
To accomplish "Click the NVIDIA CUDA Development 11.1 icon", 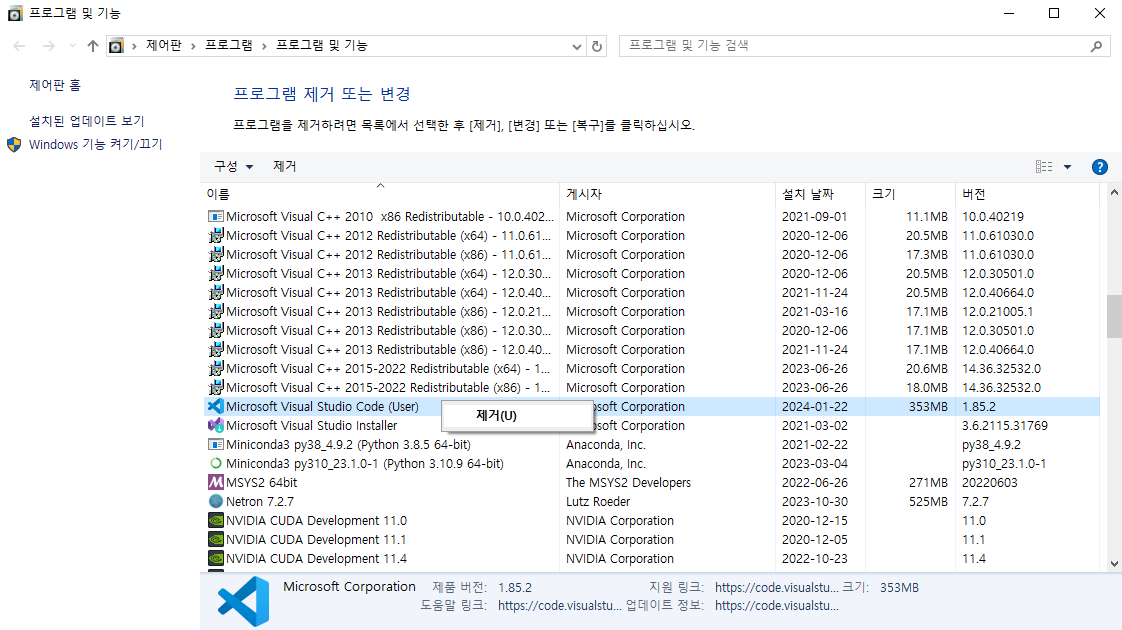I will [x=215, y=539].
